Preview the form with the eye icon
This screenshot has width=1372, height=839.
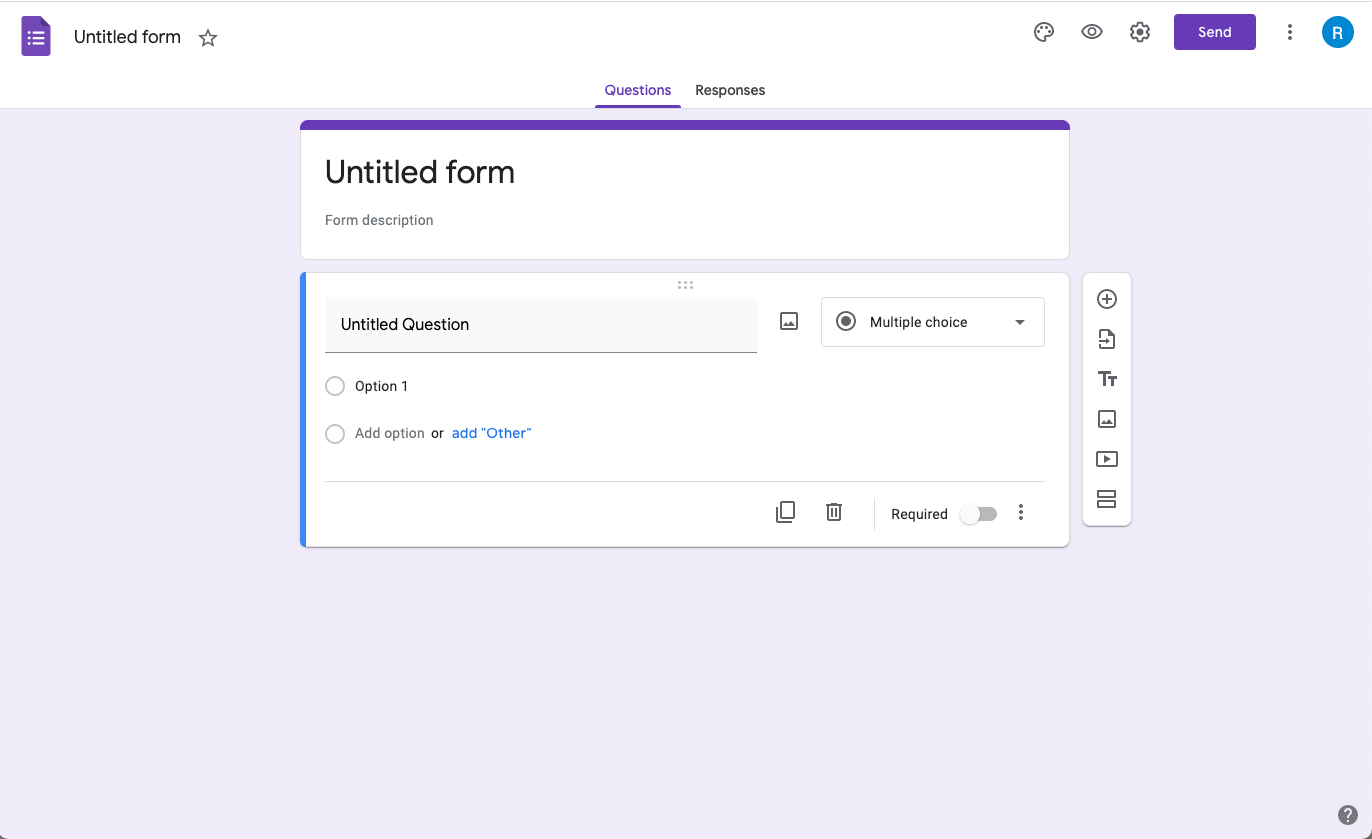pos(1092,32)
